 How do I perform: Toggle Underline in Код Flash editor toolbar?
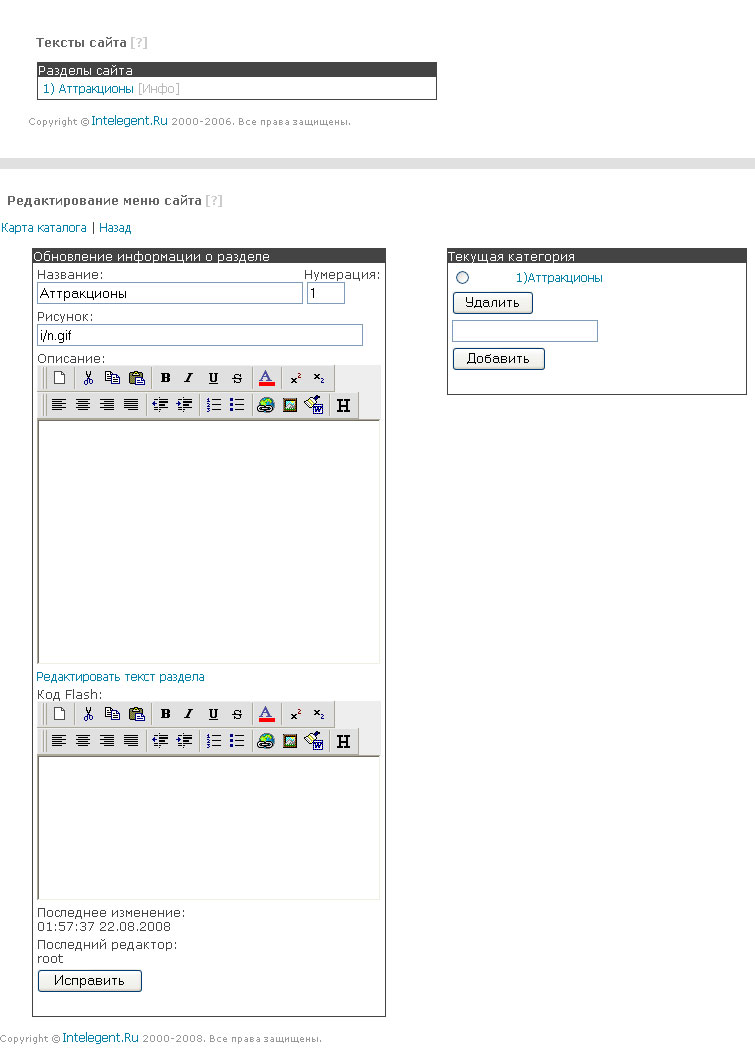click(x=213, y=714)
